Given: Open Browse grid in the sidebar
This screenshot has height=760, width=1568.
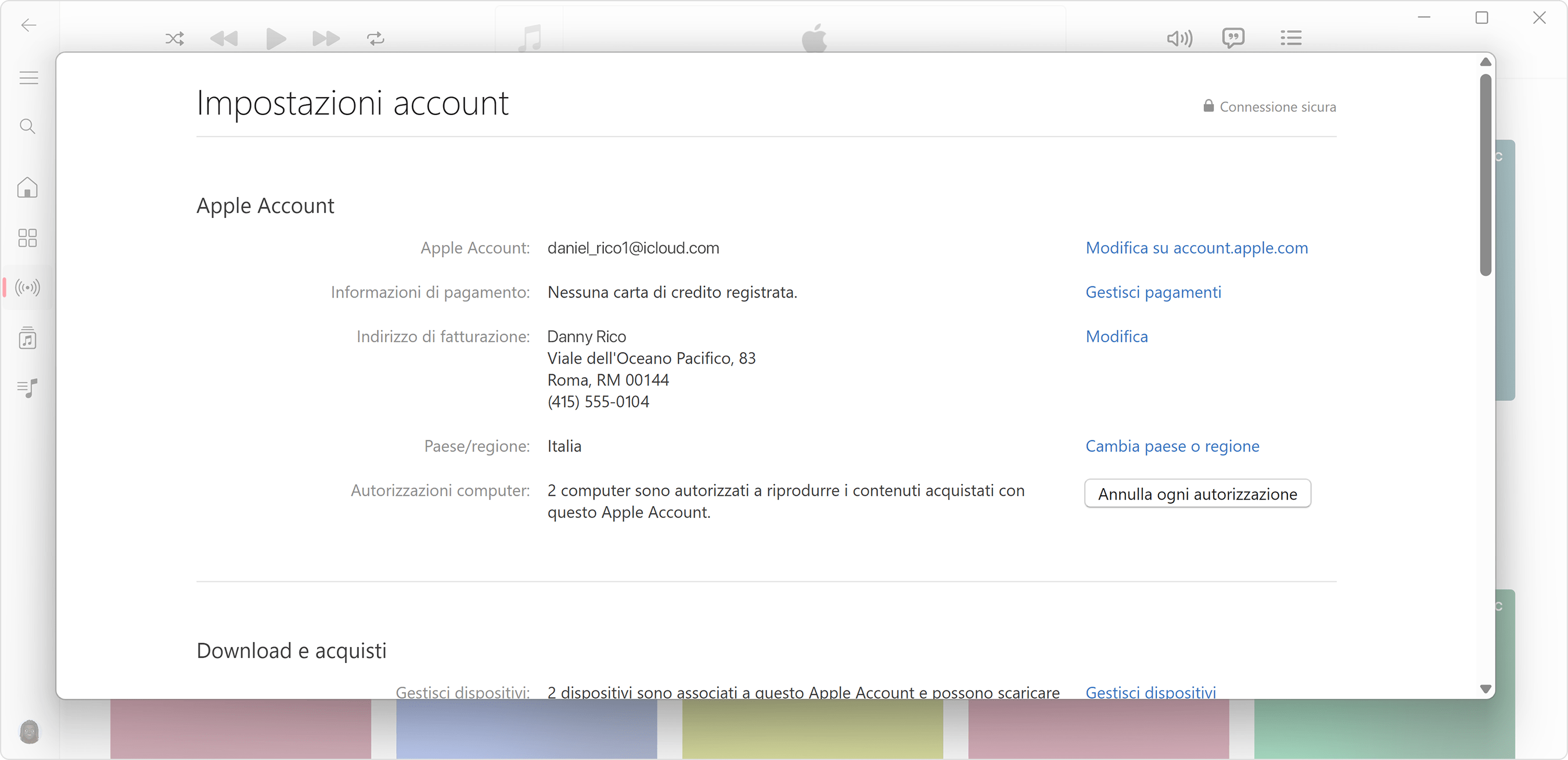Looking at the screenshot, I should pyautogui.click(x=27, y=238).
